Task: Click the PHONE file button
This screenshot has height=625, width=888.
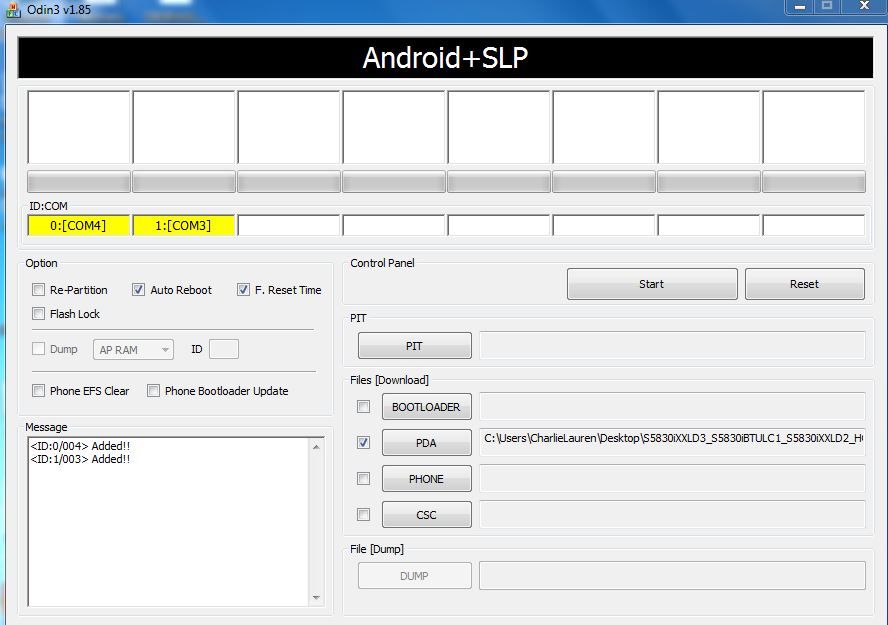Action: pos(426,479)
